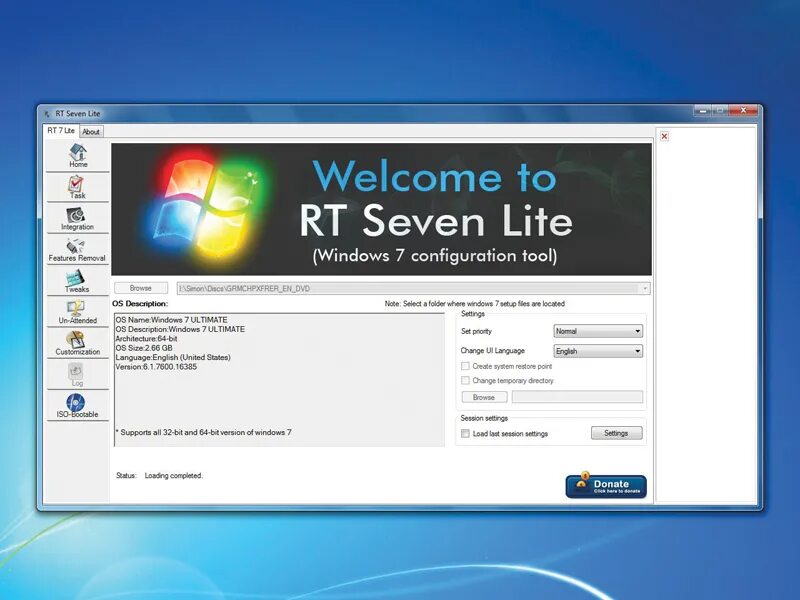Enable Create system restore point checkbox

pos(465,366)
